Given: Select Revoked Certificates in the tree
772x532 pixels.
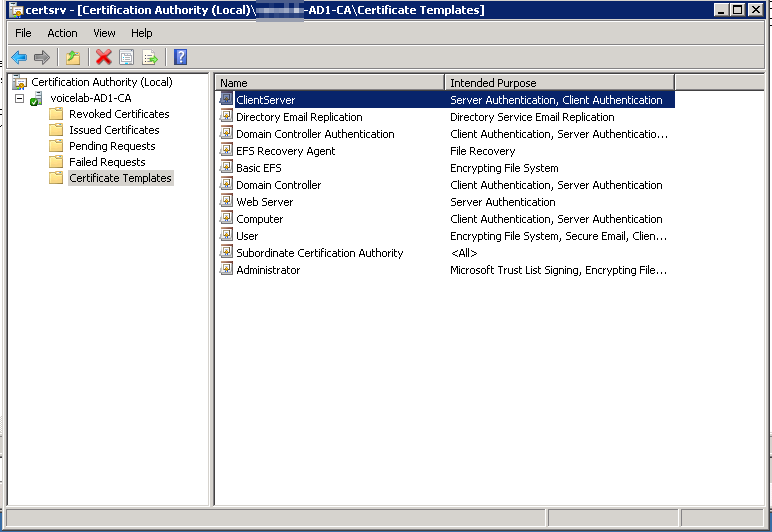Looking at the screenshot, I should [119, 114].
